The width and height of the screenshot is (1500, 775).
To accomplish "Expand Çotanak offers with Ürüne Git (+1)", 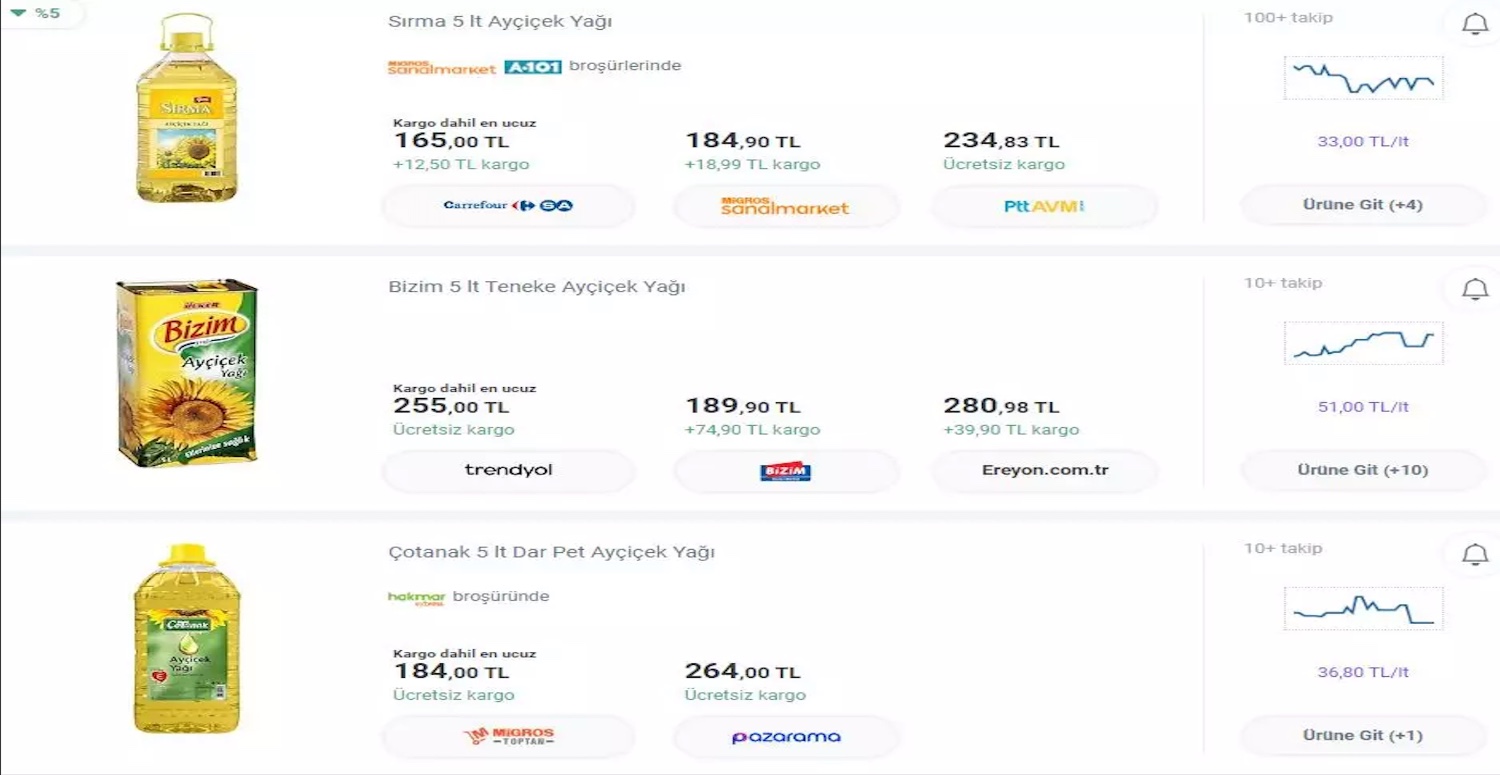I will click(x=1362, y=735).
